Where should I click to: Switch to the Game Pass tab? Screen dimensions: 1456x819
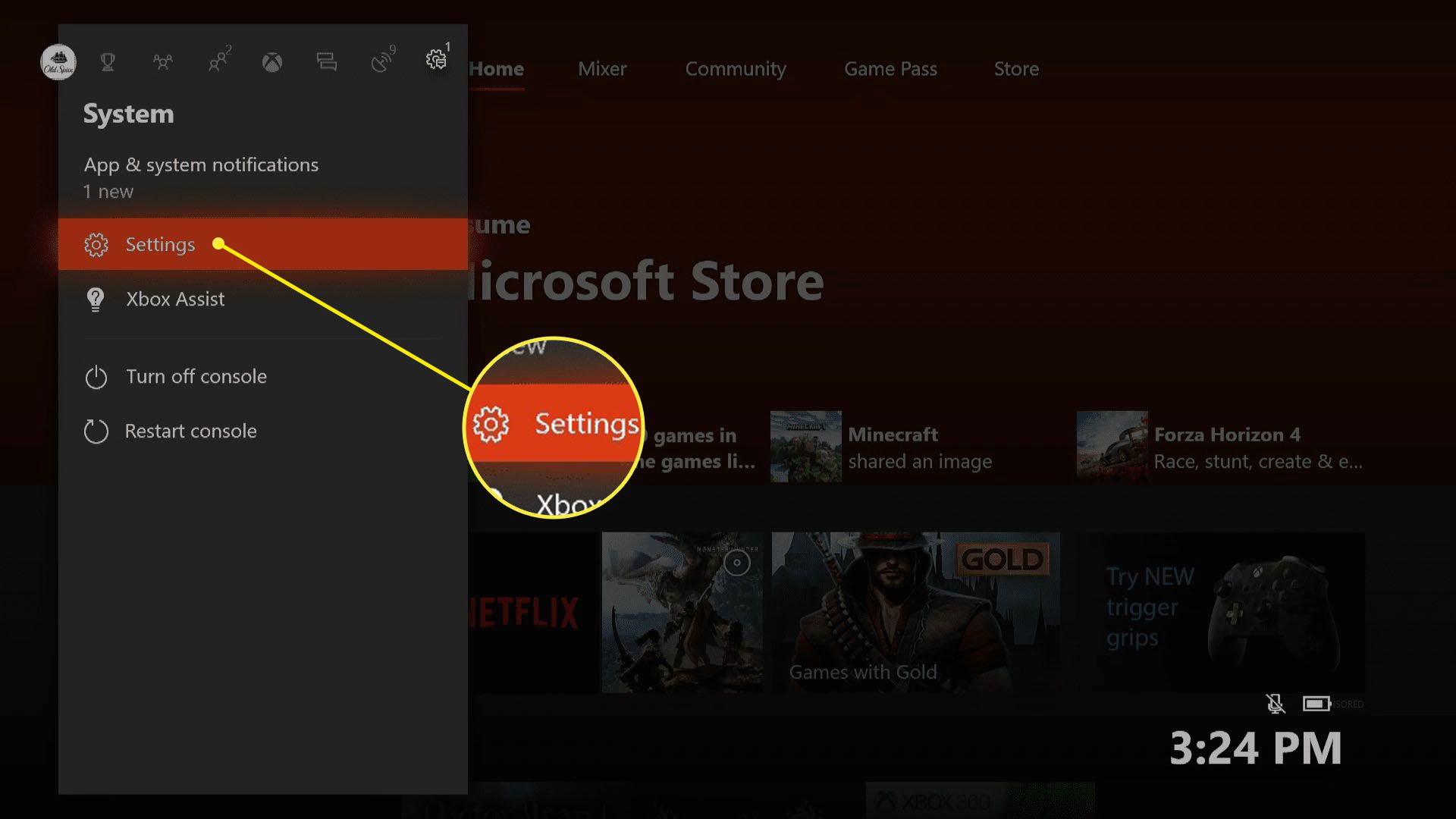click(x=890, y=69)
